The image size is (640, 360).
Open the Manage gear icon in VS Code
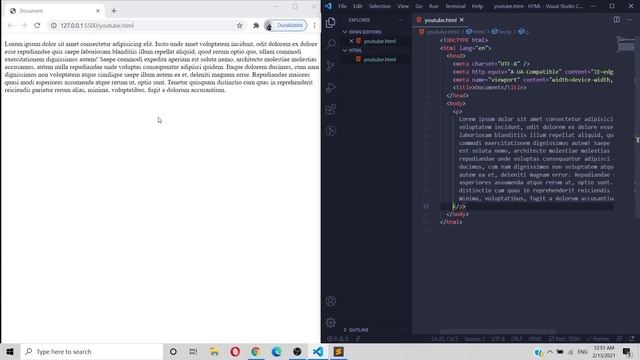(x=331, y=322)
